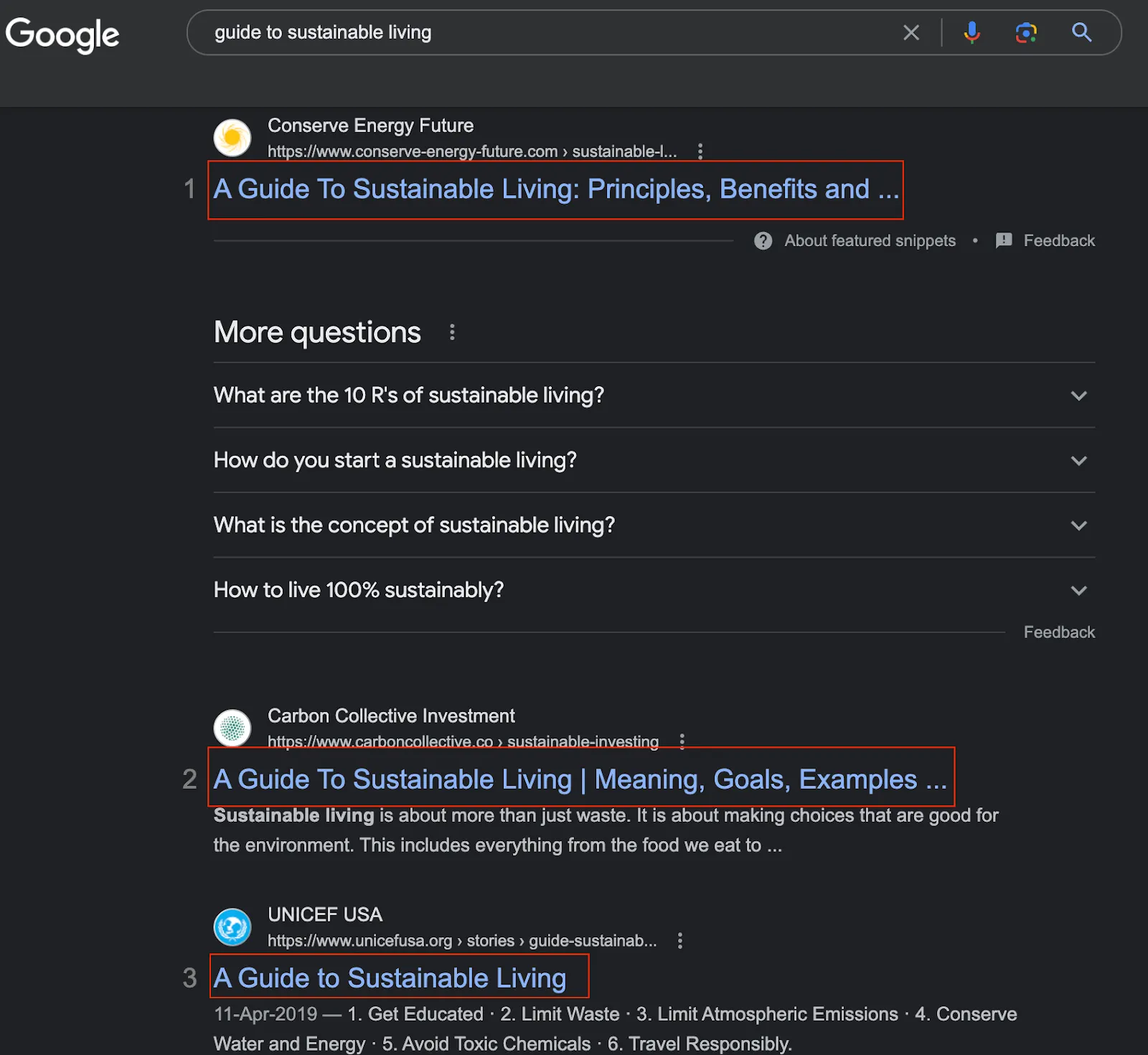Screen dimensions: 1148x1055
Task: Open Conserve Energy Future favicon
Action: pyautogui.click(x=232, y=138)
